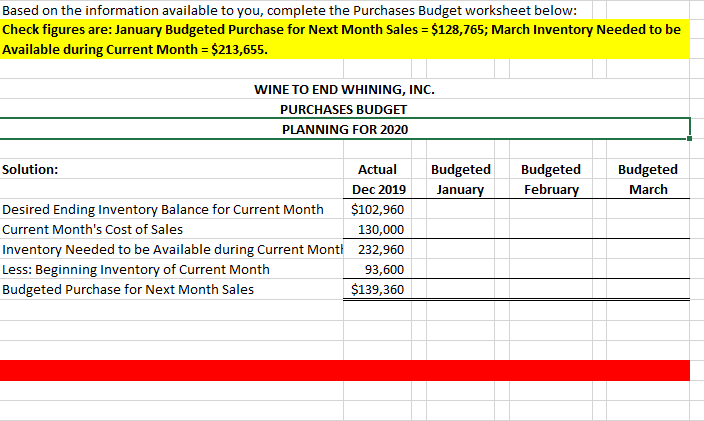Select the 232,960 cell

click(377, 249)
